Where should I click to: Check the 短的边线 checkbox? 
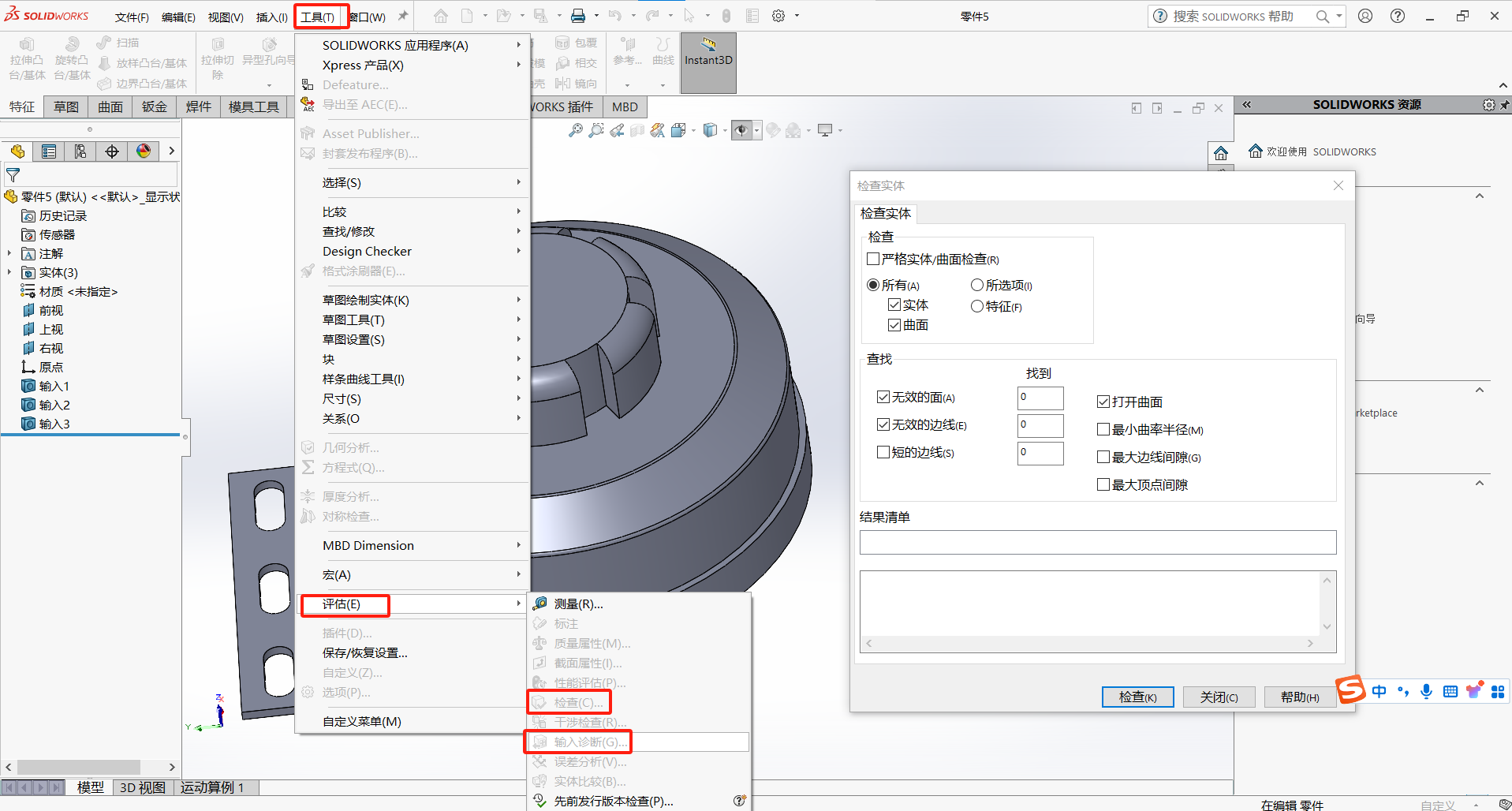[x=883, y=452]
